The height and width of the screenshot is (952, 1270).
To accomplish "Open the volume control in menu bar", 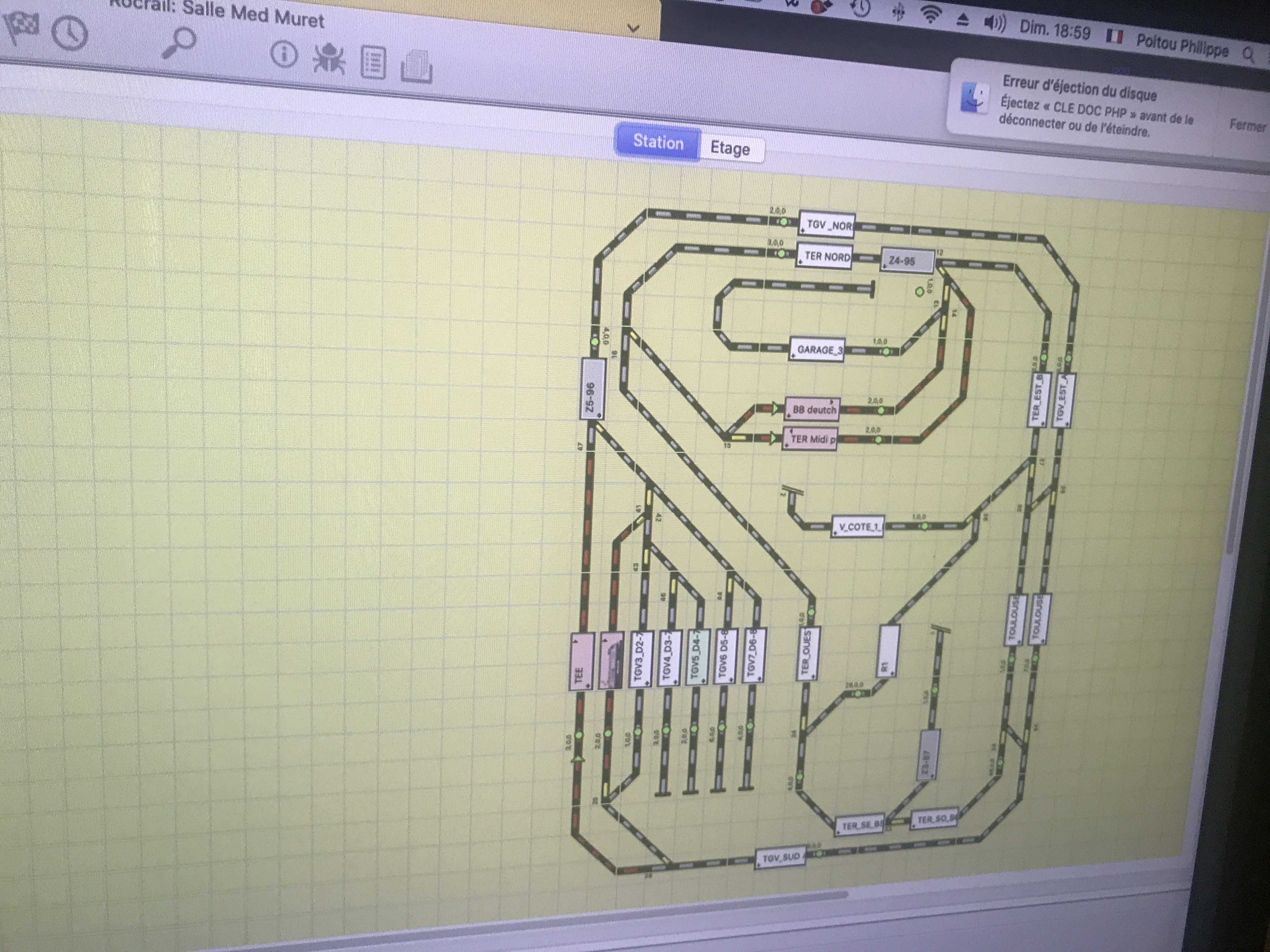I will [995, 23].
